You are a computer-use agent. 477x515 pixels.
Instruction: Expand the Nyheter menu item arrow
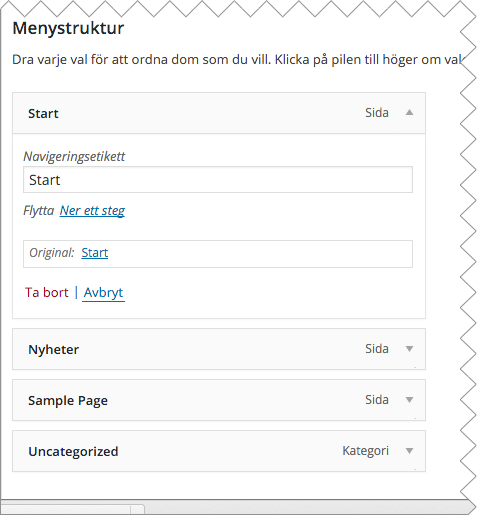point(409,349)
